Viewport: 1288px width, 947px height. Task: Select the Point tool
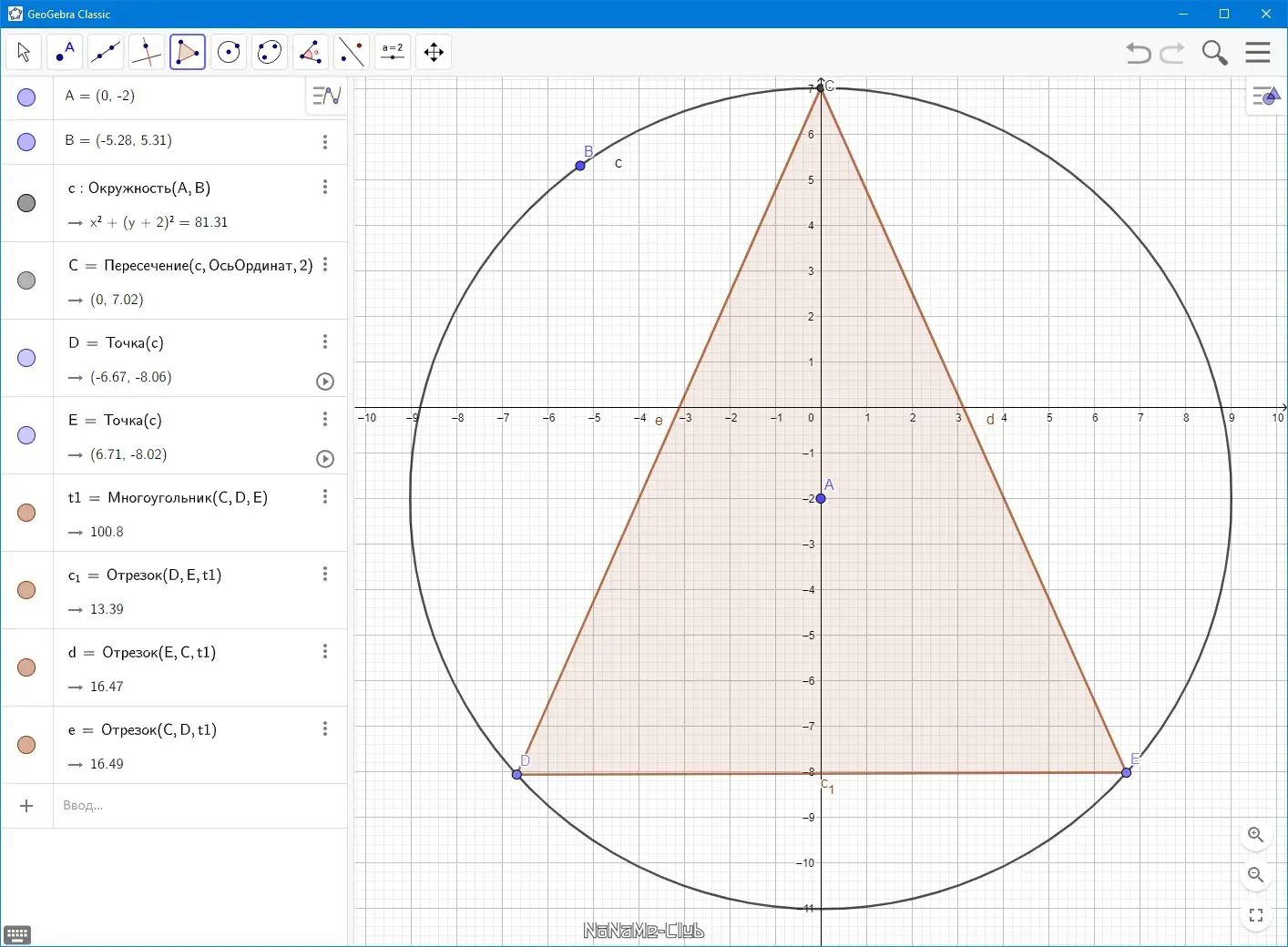[x=65, y=52]
